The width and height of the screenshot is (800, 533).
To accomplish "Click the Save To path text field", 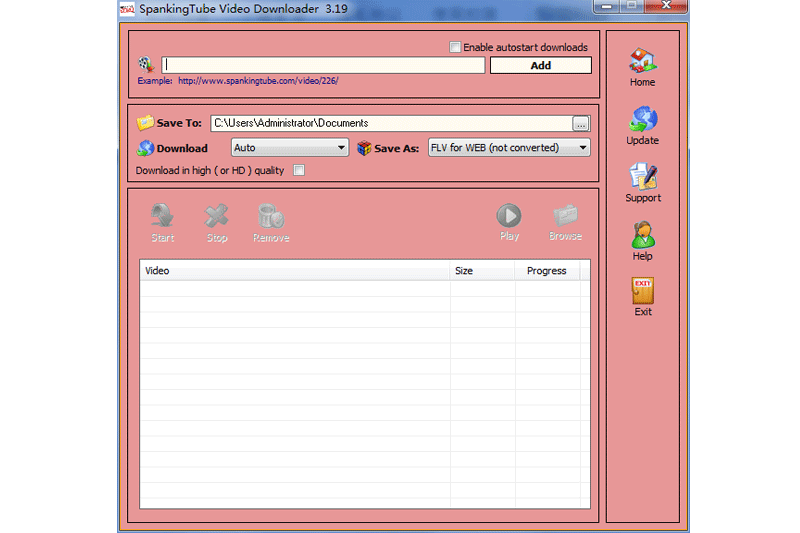I will pyautogui.click(x=391, y=123).
